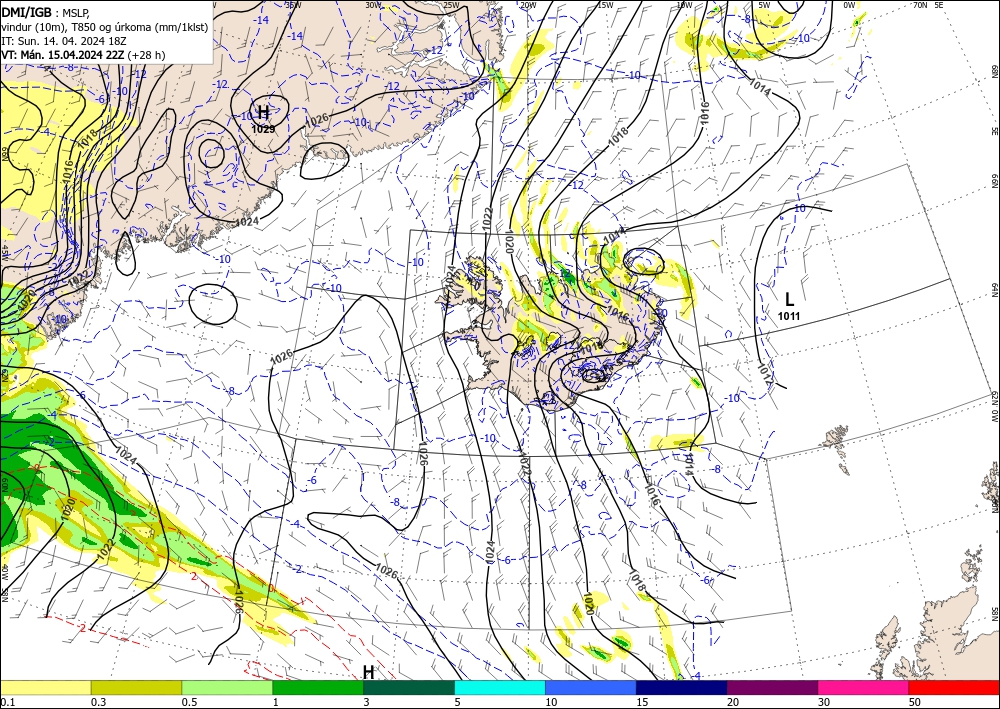
Task: Click the yellow 0.1–0.3 legend swatch
Action: coord(45,687)
